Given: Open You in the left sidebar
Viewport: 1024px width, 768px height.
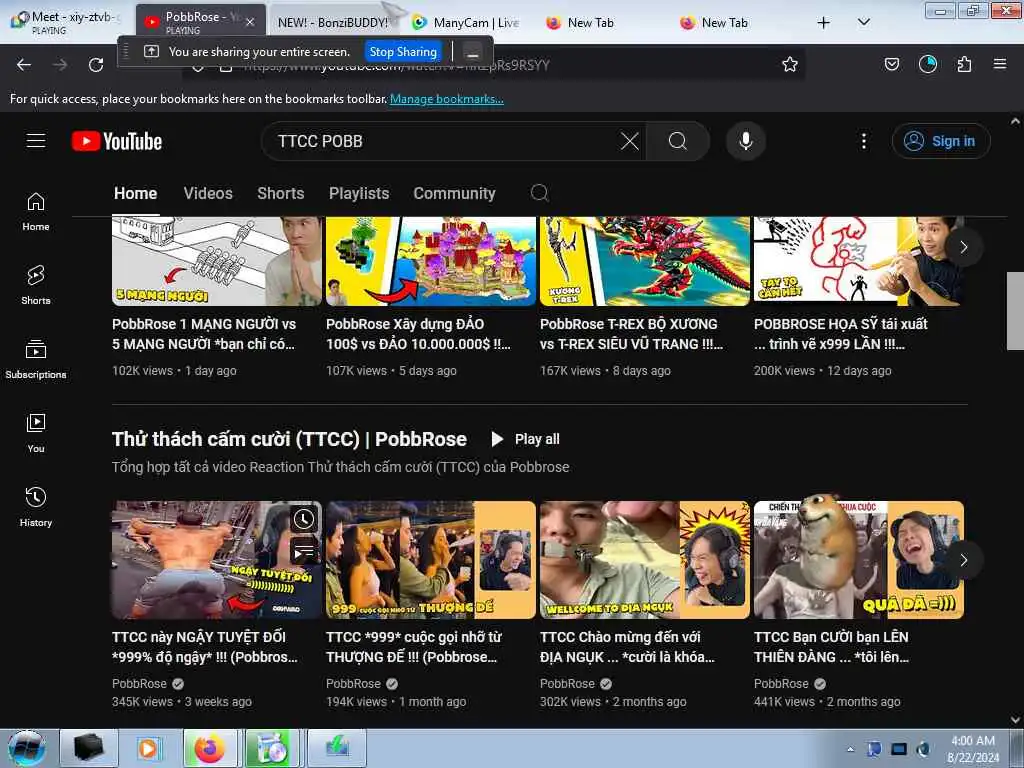Looking at the screenshot, I should tap(36, 433).
